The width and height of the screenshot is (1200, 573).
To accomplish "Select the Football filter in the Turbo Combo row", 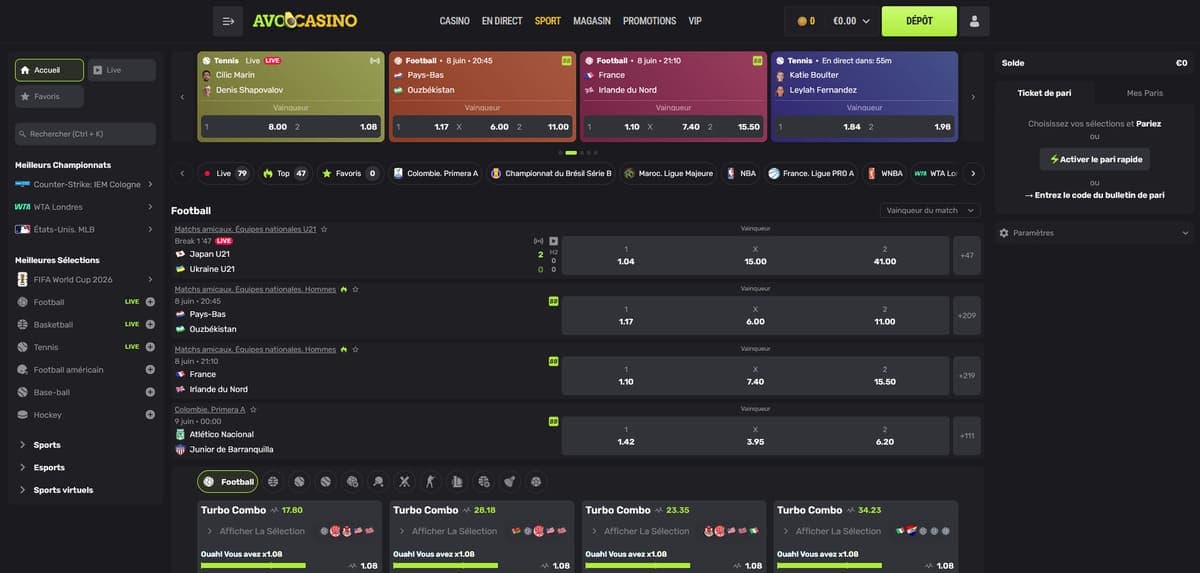I will (x=228, y=482).
